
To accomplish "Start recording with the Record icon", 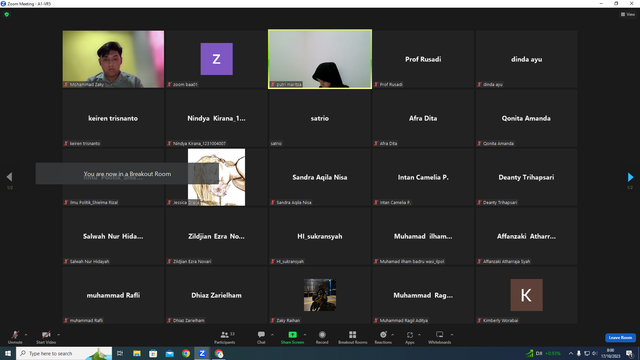I will click(322, 335).
